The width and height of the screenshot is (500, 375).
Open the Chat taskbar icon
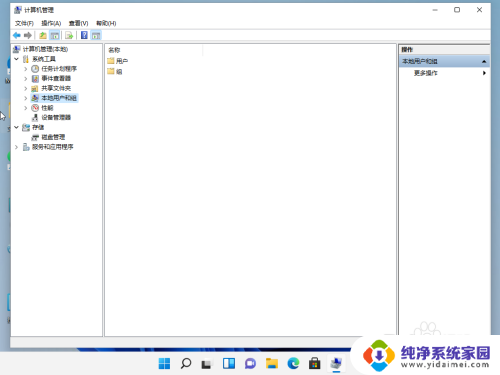250,363
